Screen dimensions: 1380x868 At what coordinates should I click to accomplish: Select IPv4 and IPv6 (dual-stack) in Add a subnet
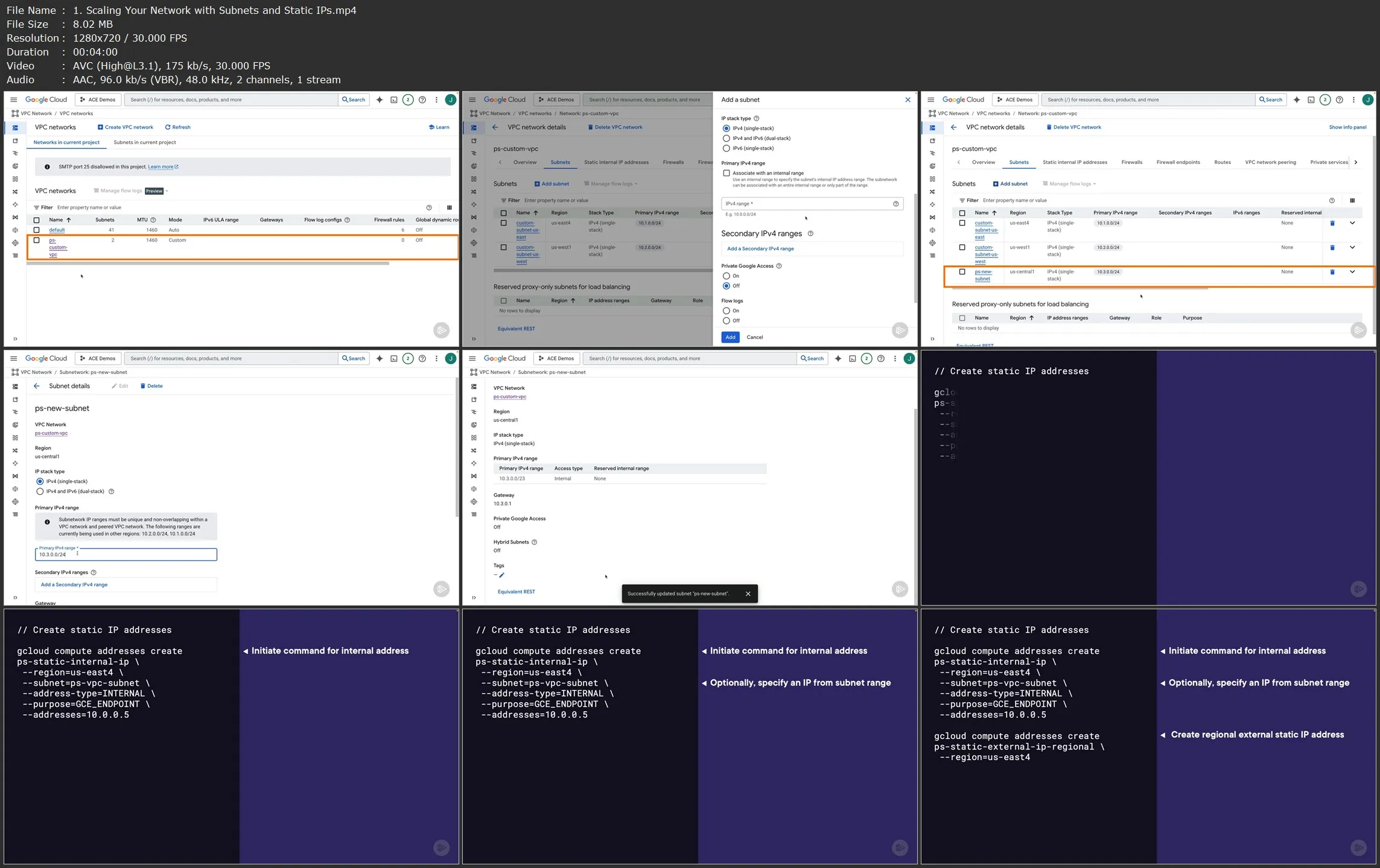pyautogui.click(x=727, y=139)
